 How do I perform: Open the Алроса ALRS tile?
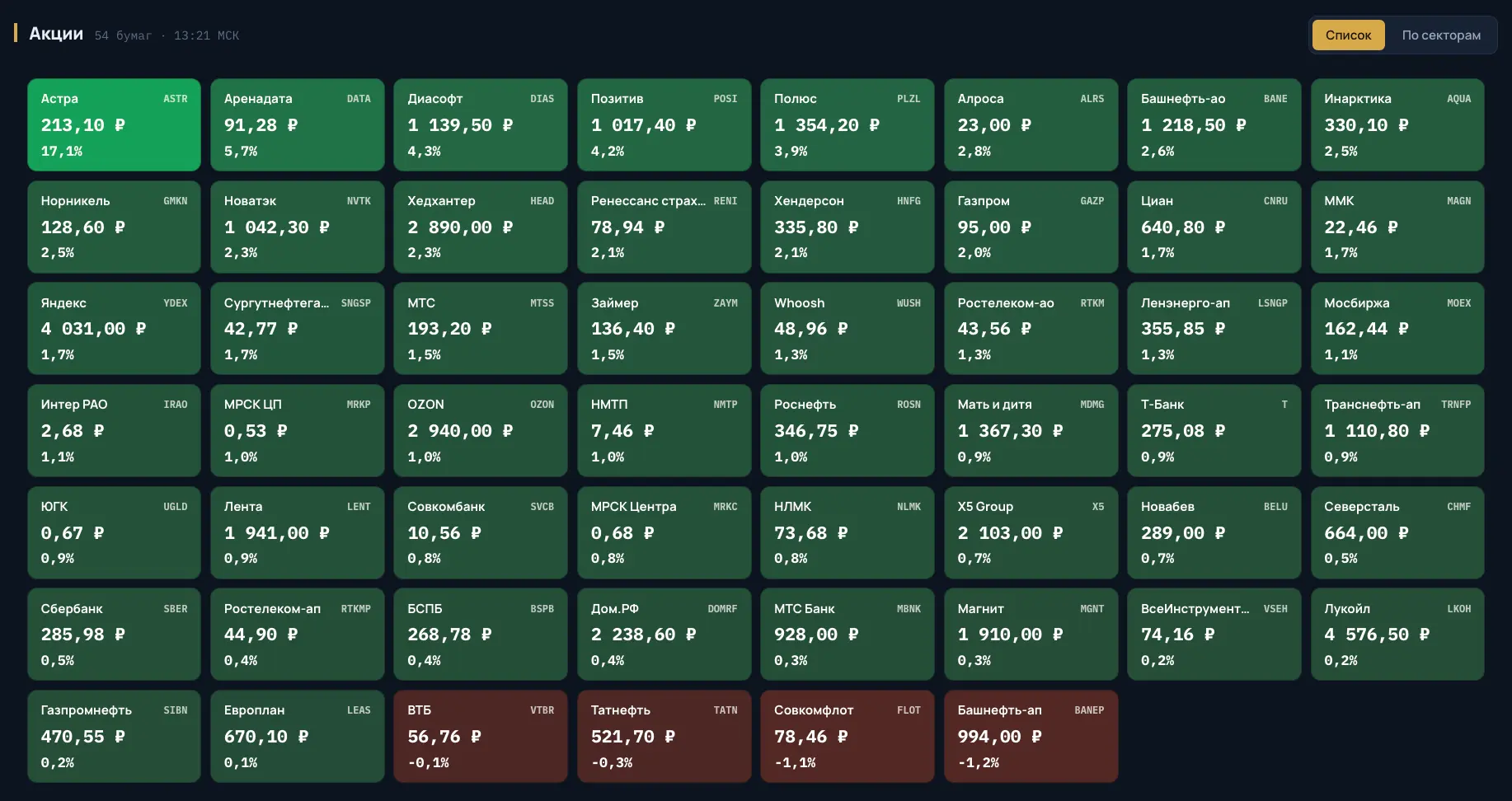pos(1031,124)
